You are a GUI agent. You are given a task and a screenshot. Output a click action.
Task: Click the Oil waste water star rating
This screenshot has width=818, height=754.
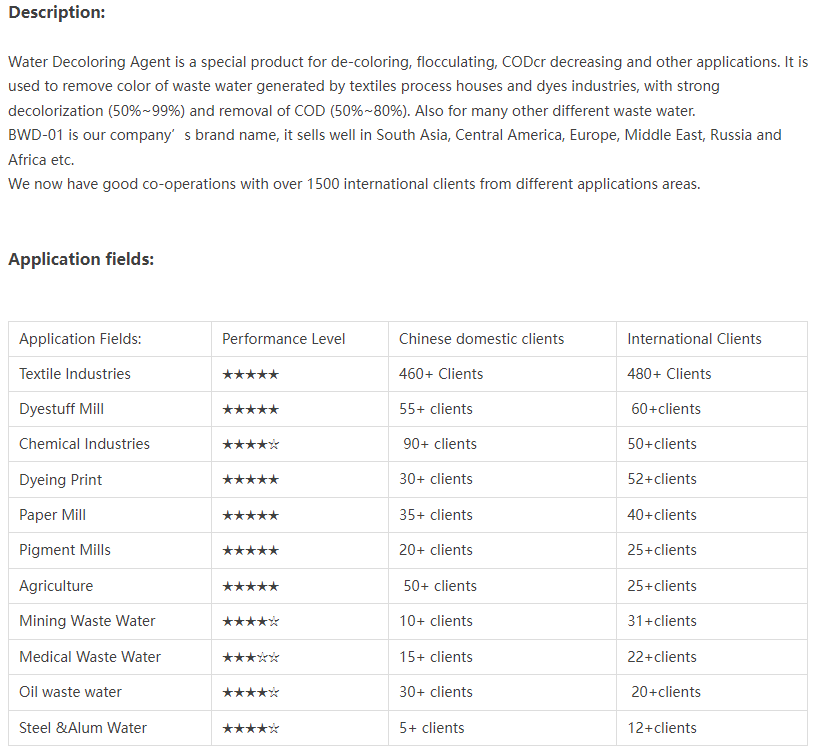(250, 692)
